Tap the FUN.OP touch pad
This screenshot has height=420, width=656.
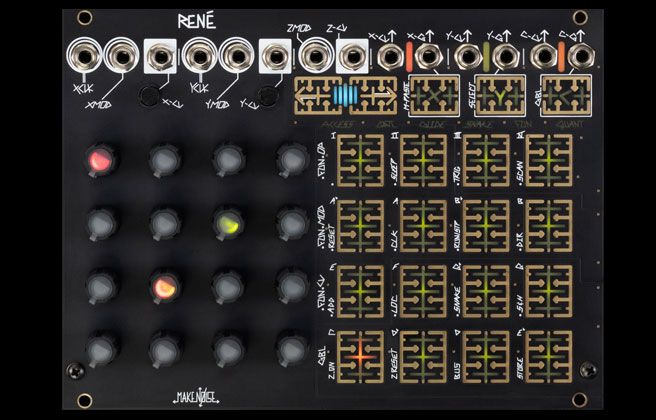click(x=361, y=161)
